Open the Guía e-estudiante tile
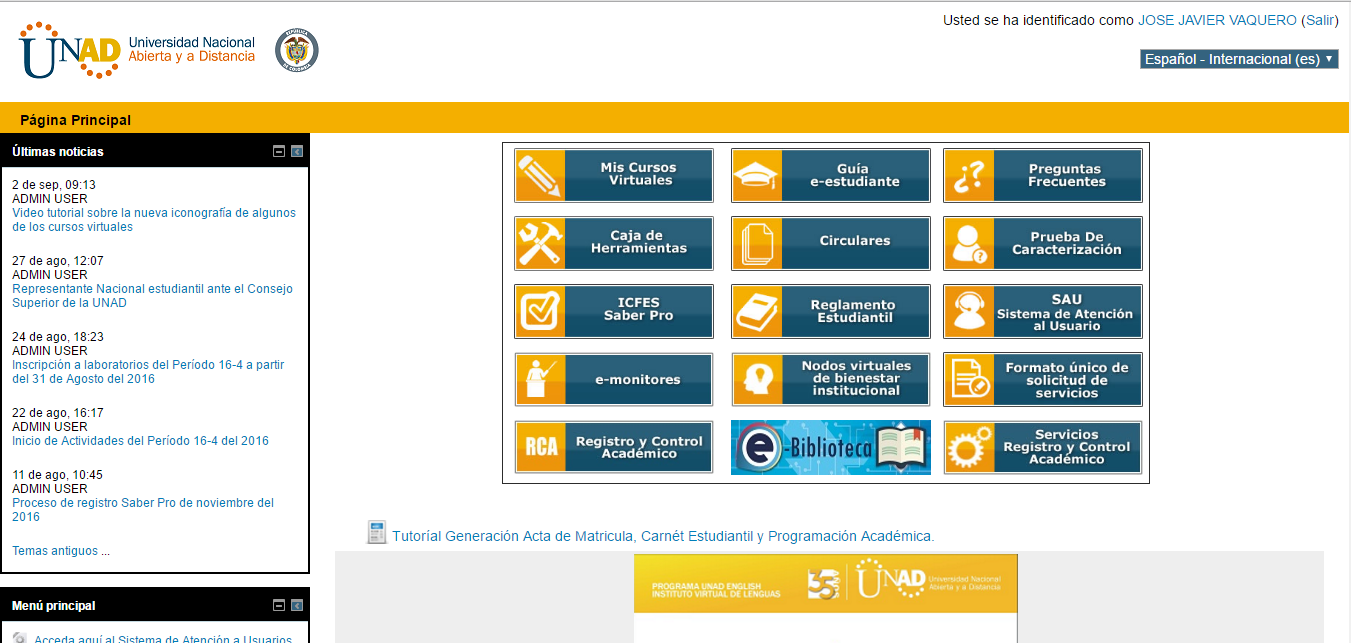 pos(831,175)
